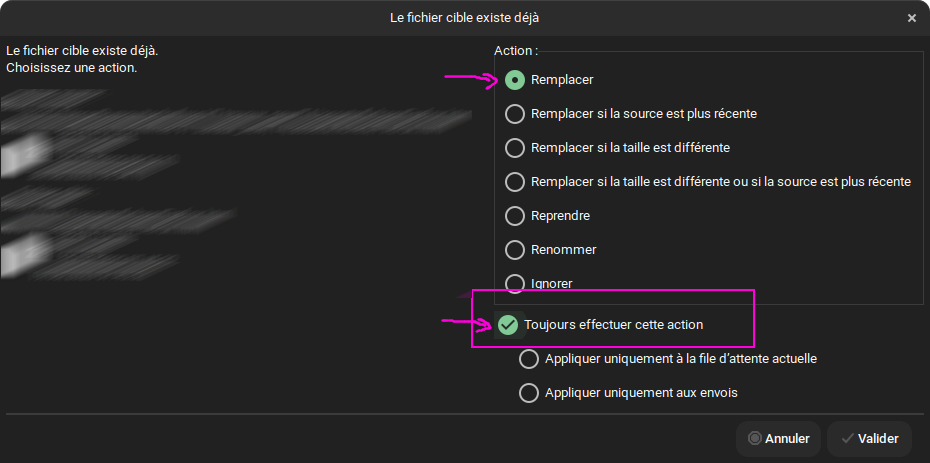Click the 'Choisissez une action.' text
Image resolution: width=930 pixels, height=463 pixels.
[71, 68]
